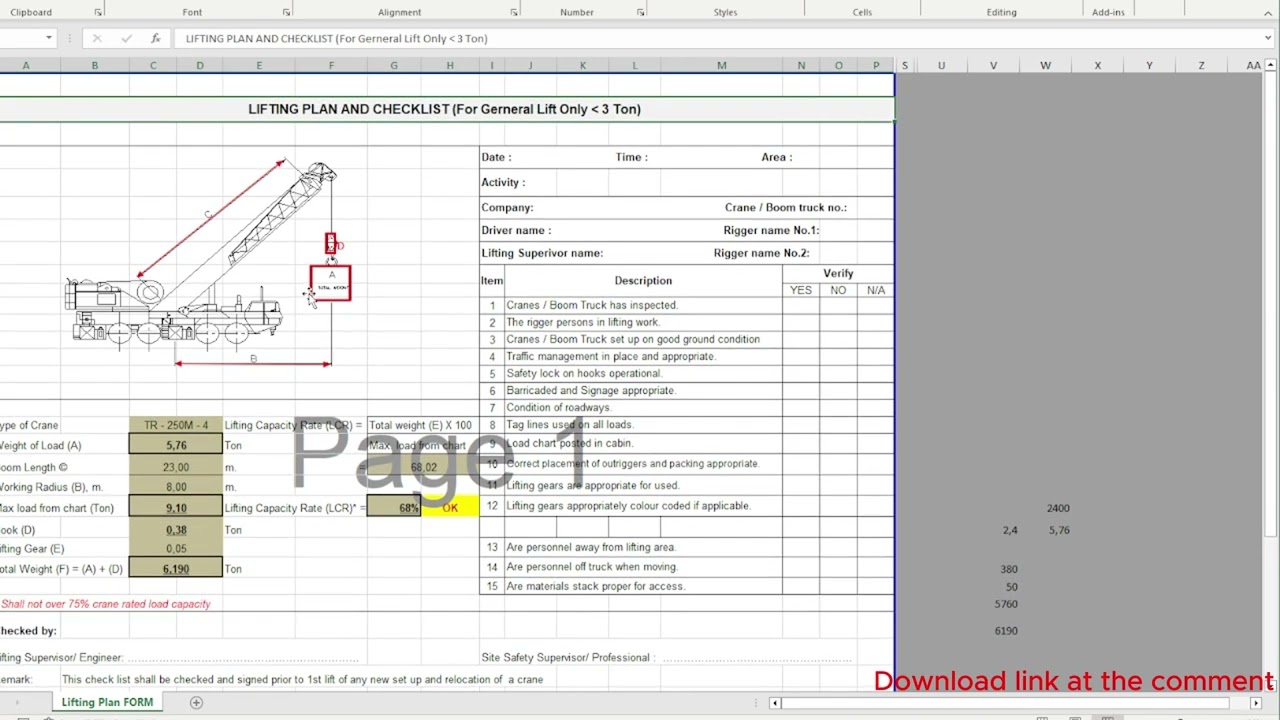Viewport: 1280px width, 720px height.
Task: Select the 68,02 calculation cell
Action: (x=423, y=467)
